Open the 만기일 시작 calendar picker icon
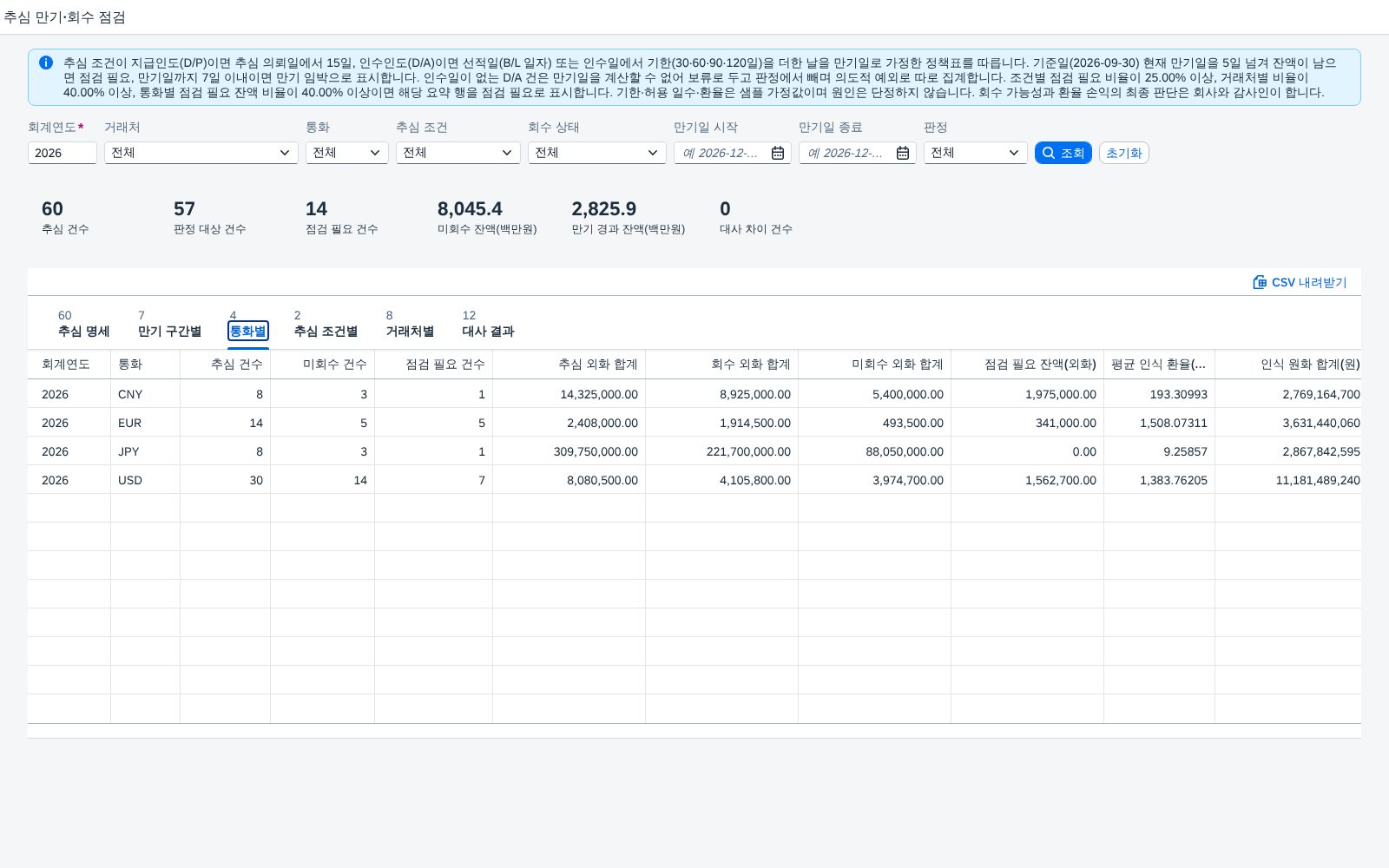This screenshot has height=868, width=1389. pyautogui.click(x=778, y=153)
